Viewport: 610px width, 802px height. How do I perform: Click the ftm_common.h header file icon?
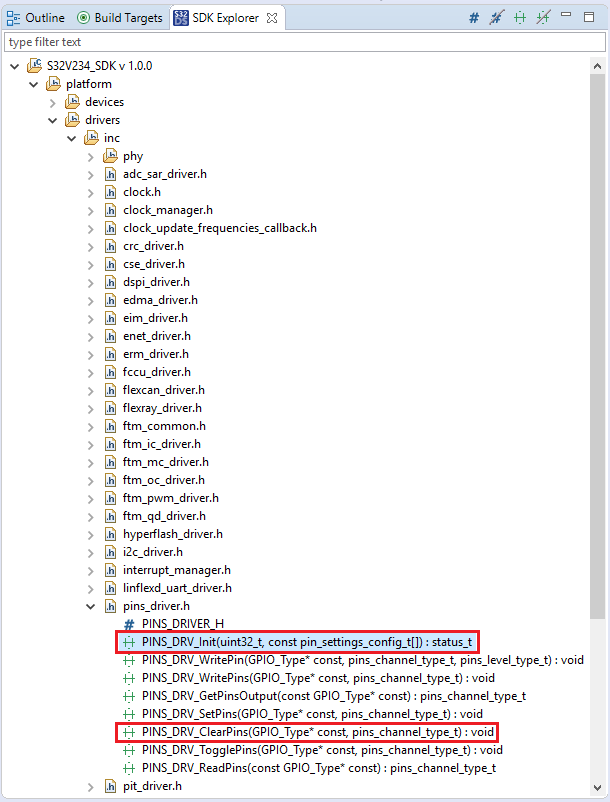click(110, 426)
